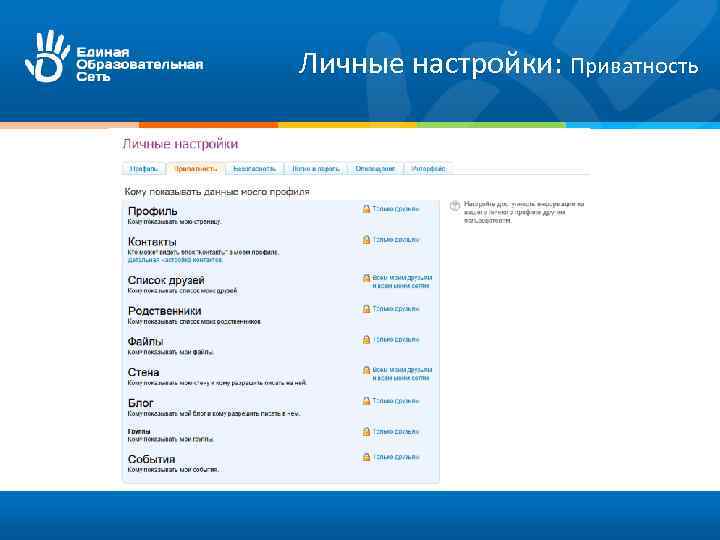Change Файлы visibility via Только друзьям link
This screenshot has width=720, height=540.
(395, 340)
